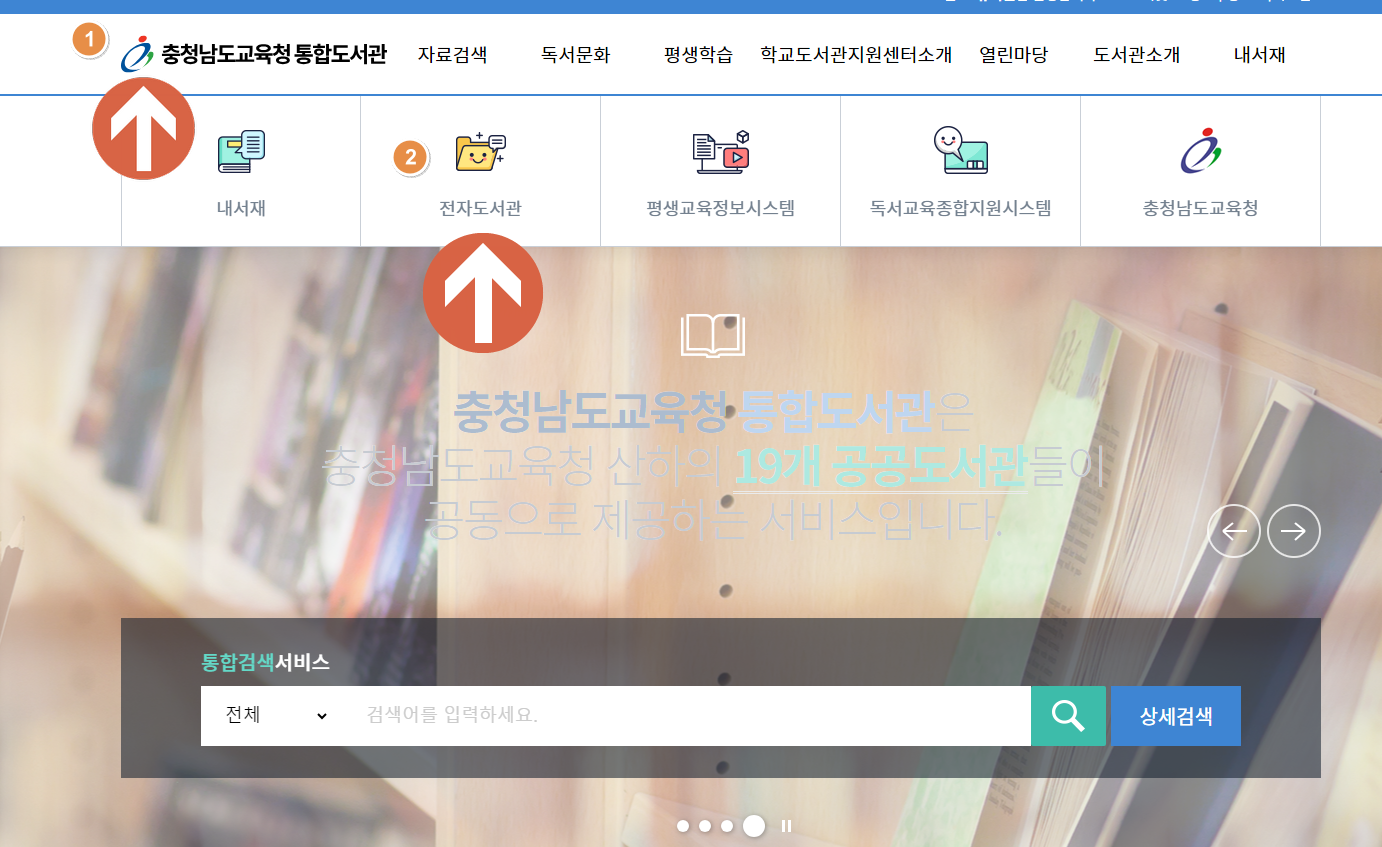The width and height of the screenshot is (1382, 847).
Task: Open the 내서재 quick link label
Action: click(x=241, y=209)
